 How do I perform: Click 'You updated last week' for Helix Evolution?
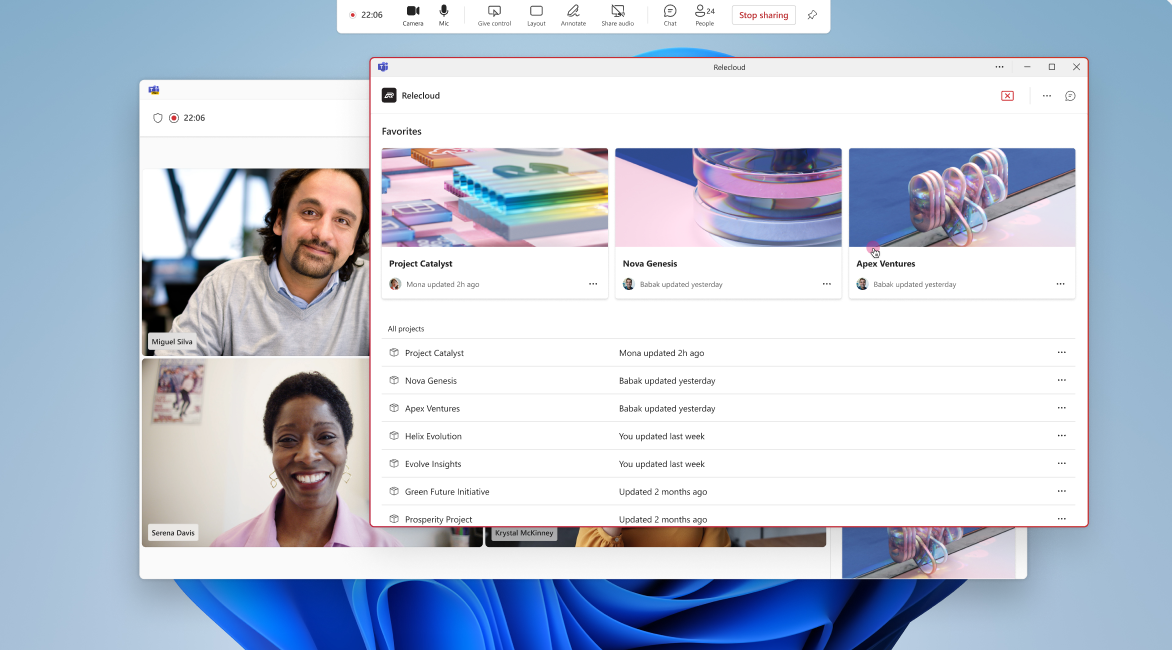point(661,436)
